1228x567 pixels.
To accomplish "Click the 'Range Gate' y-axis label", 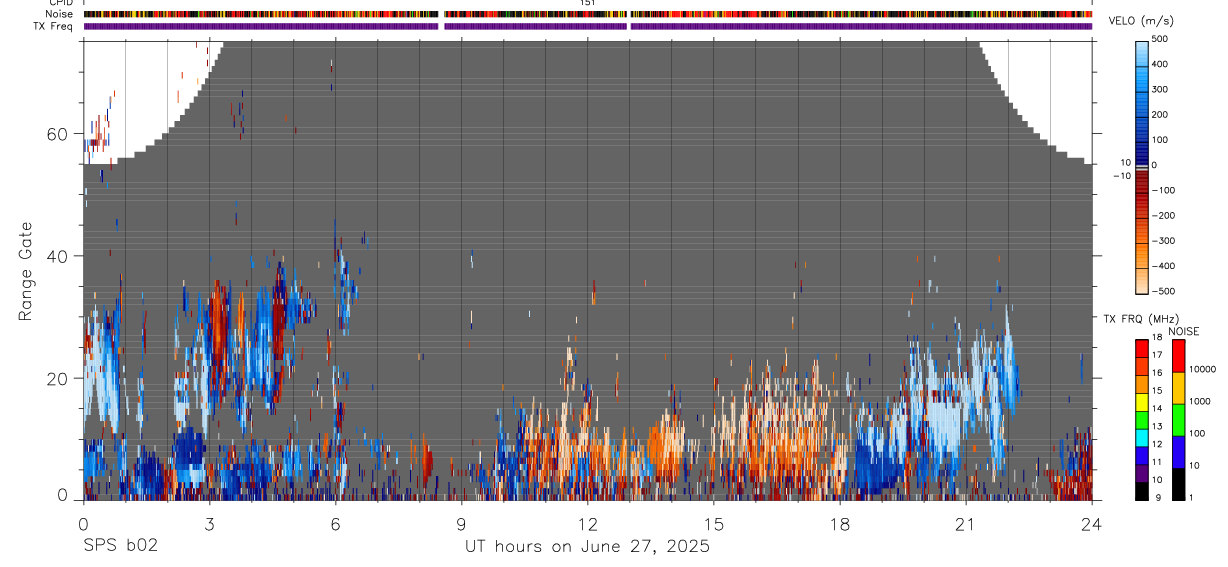I will (25, 272).
